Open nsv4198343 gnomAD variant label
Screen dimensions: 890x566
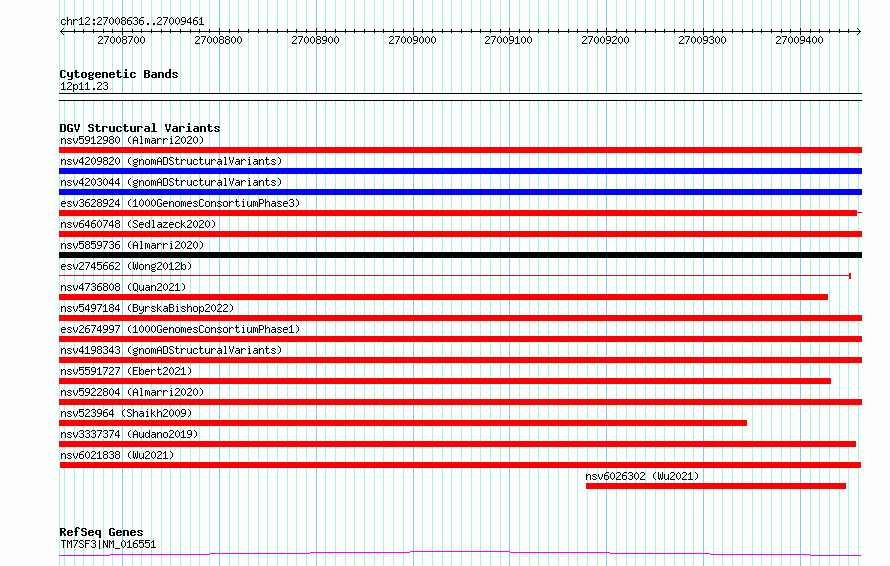[171, 350]
